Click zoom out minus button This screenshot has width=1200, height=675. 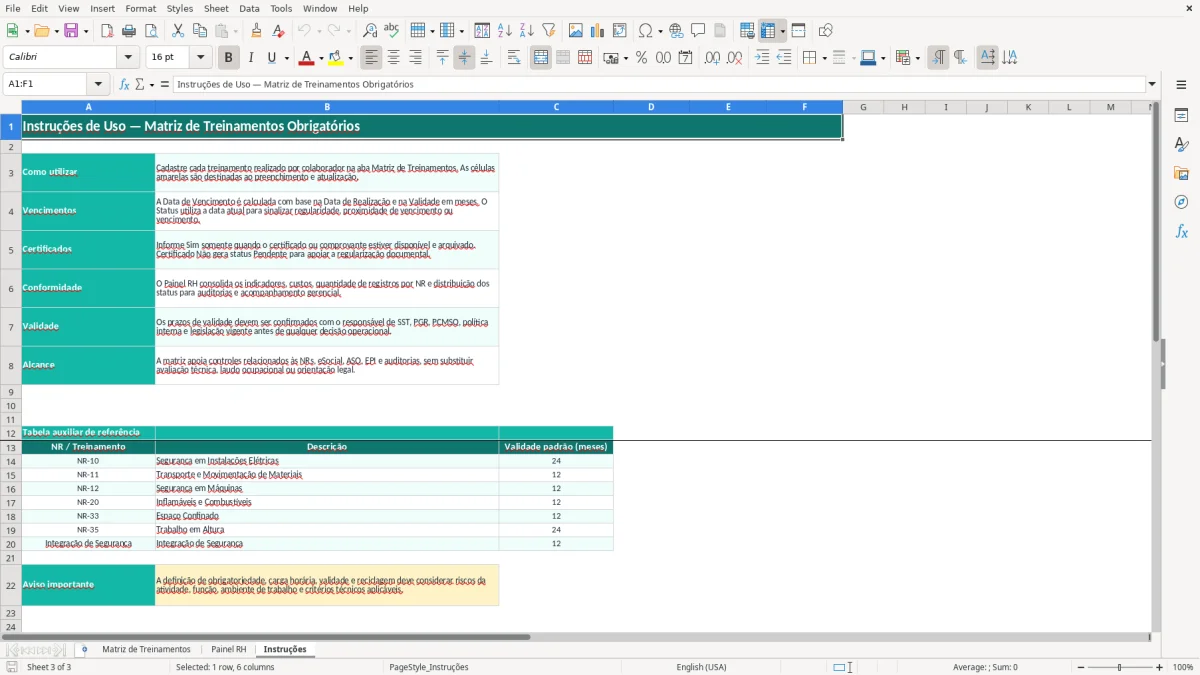(x=1080, y=667)
